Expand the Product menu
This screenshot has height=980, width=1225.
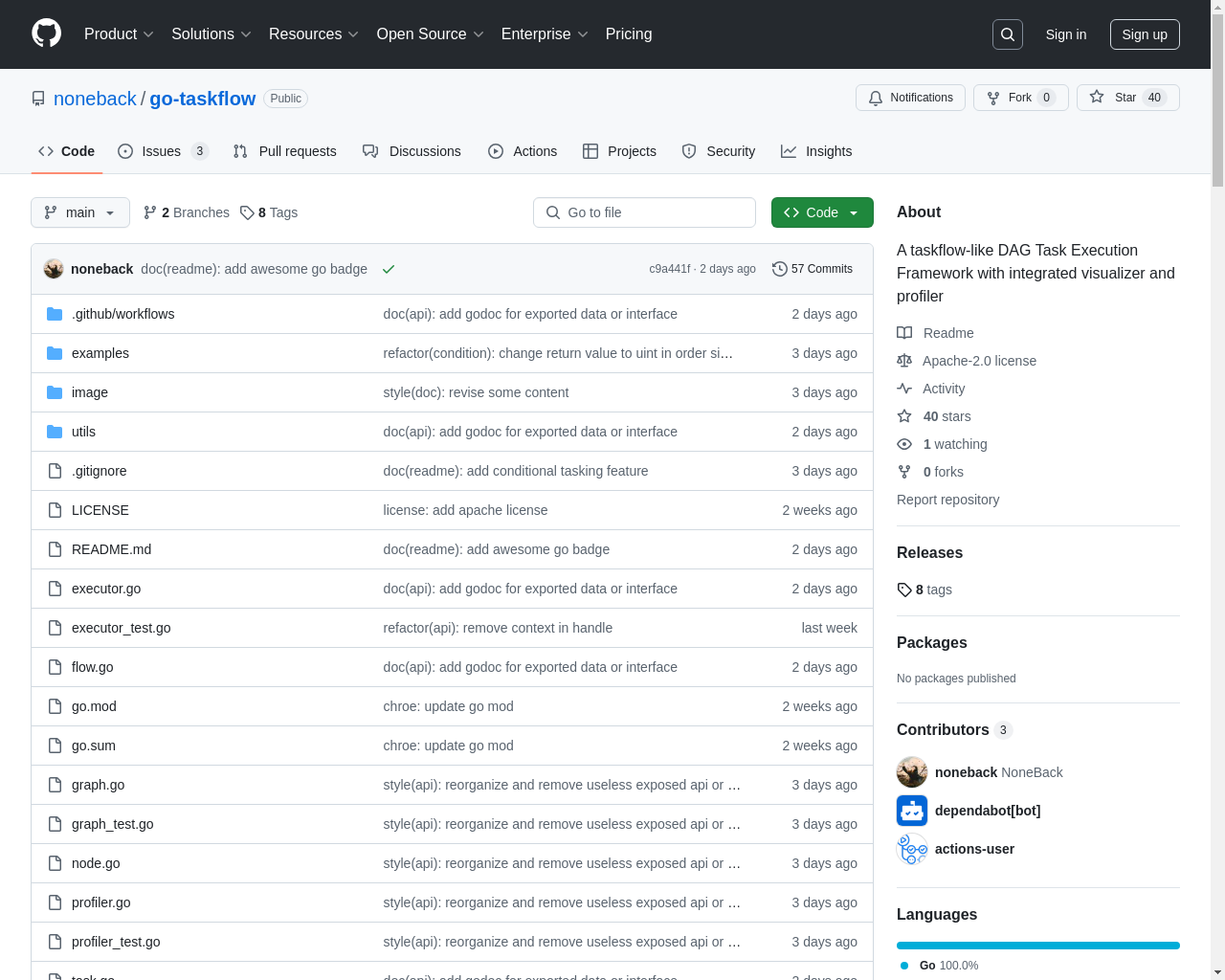(x=119, y=34)
